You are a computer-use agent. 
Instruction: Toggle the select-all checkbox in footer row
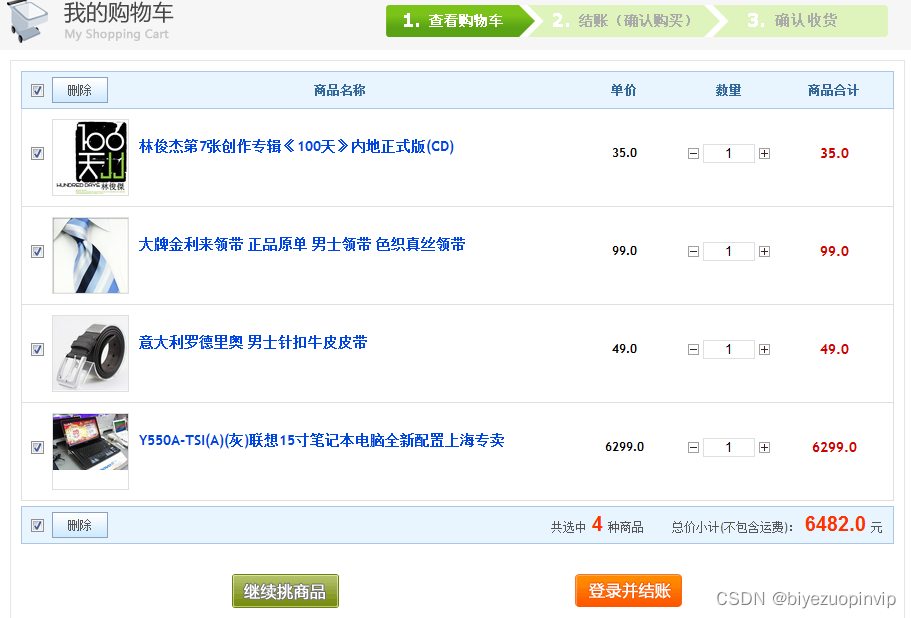(x=38, y=526)
